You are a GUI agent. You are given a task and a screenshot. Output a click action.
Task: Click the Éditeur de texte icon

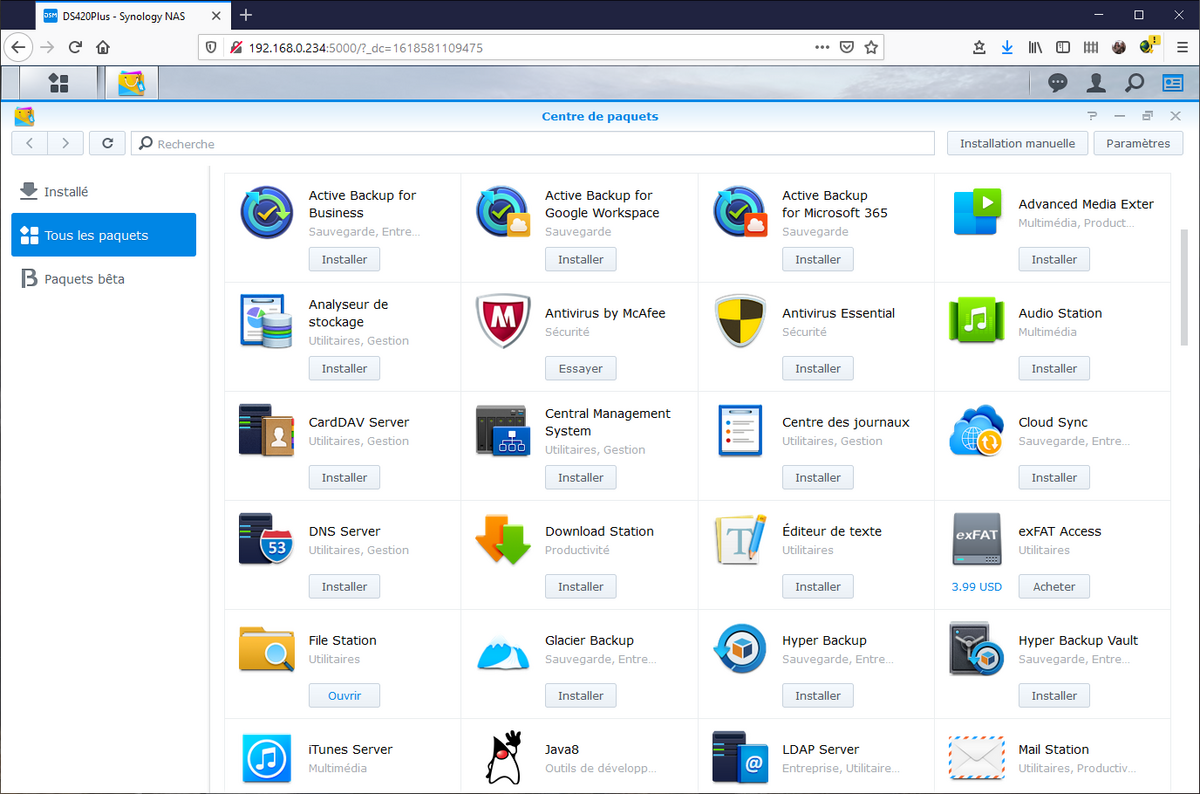point(740,539)
